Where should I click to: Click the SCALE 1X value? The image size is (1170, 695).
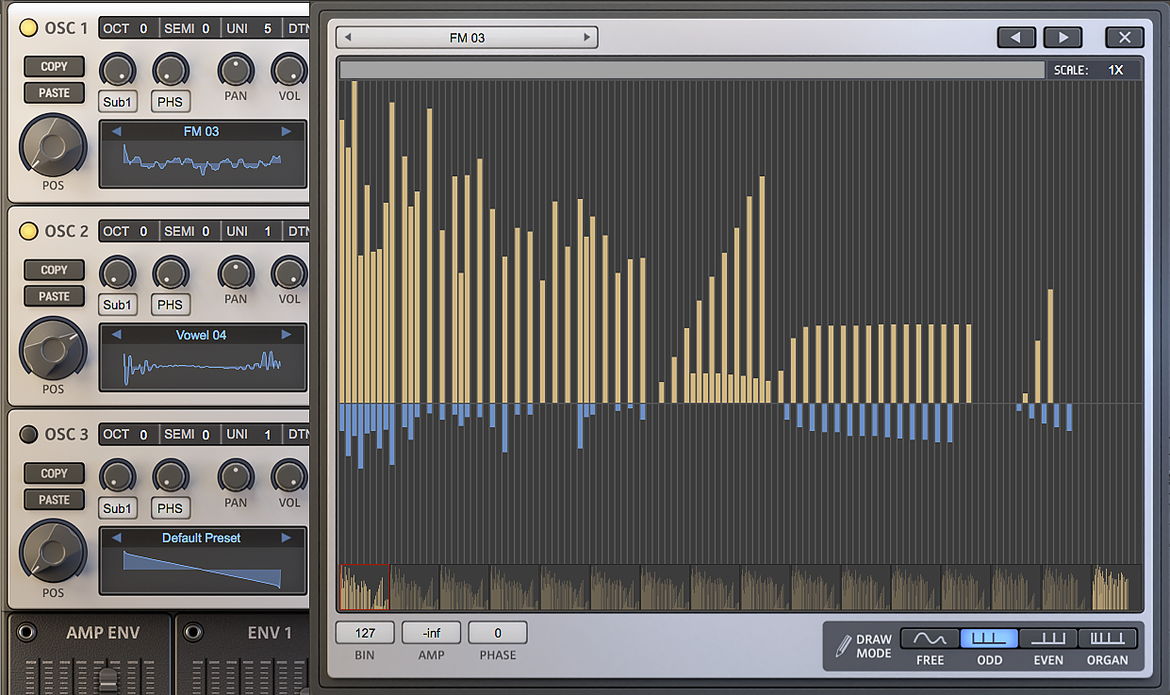[1115, 70]
